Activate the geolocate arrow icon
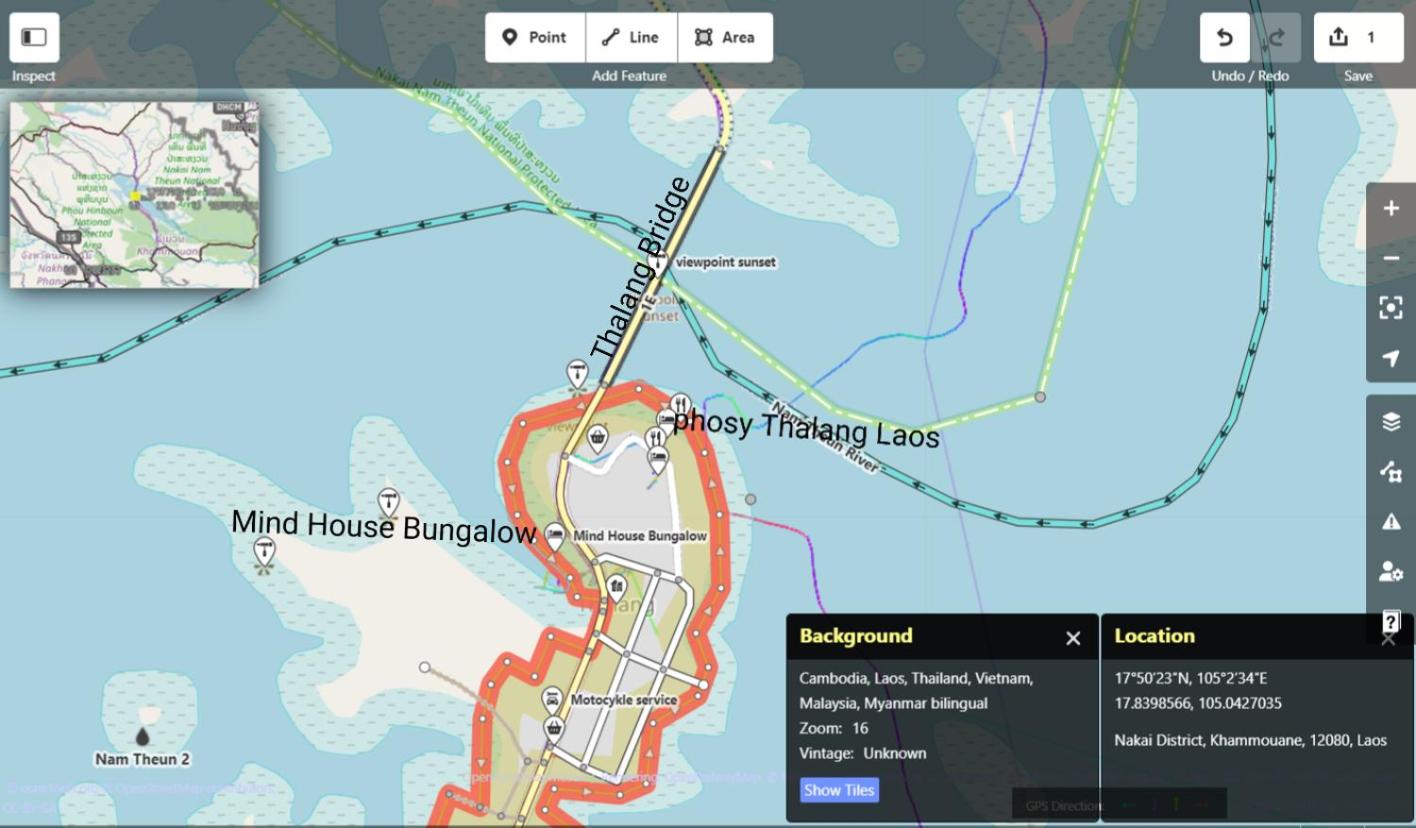 click(1391, 358)
